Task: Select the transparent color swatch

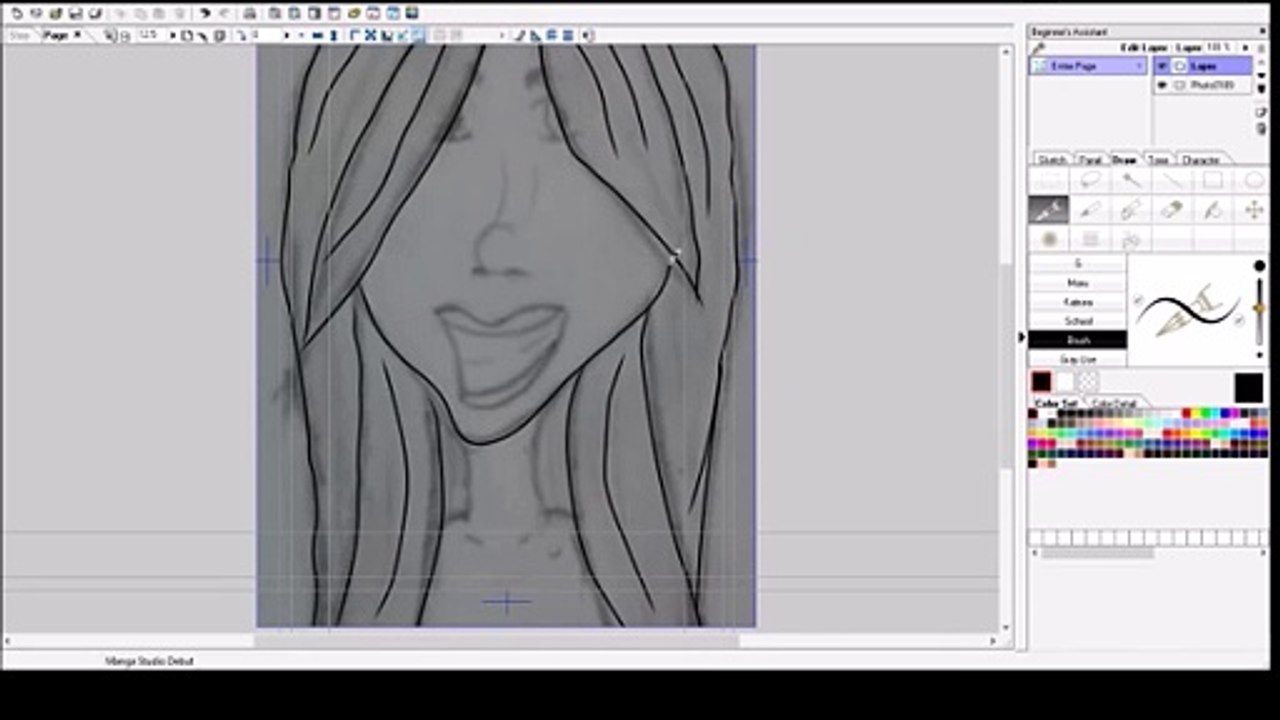Action: click(1088, 382)
